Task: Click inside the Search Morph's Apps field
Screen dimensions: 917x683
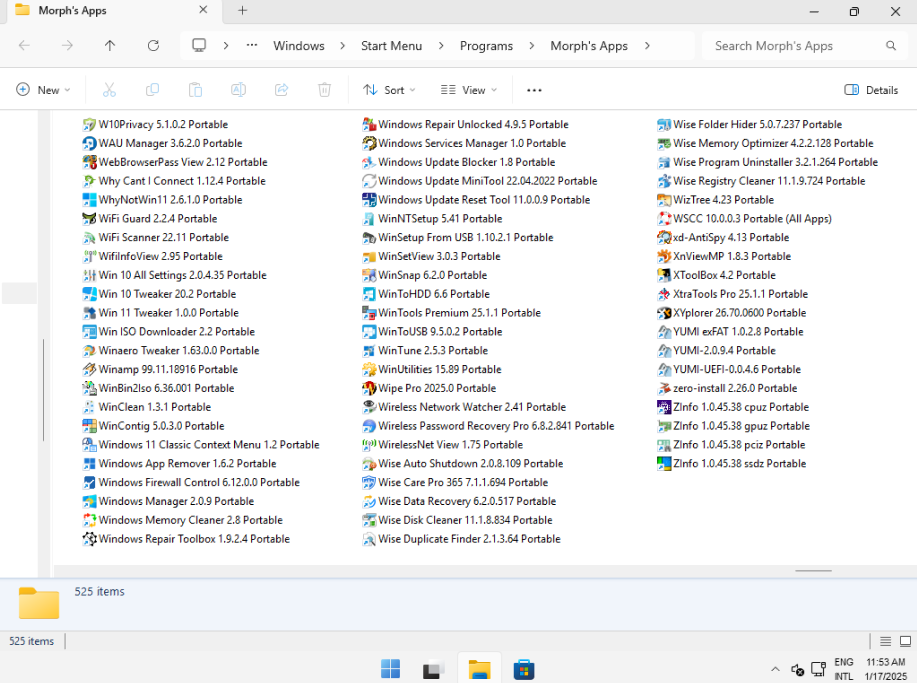Action: point(795,46)
